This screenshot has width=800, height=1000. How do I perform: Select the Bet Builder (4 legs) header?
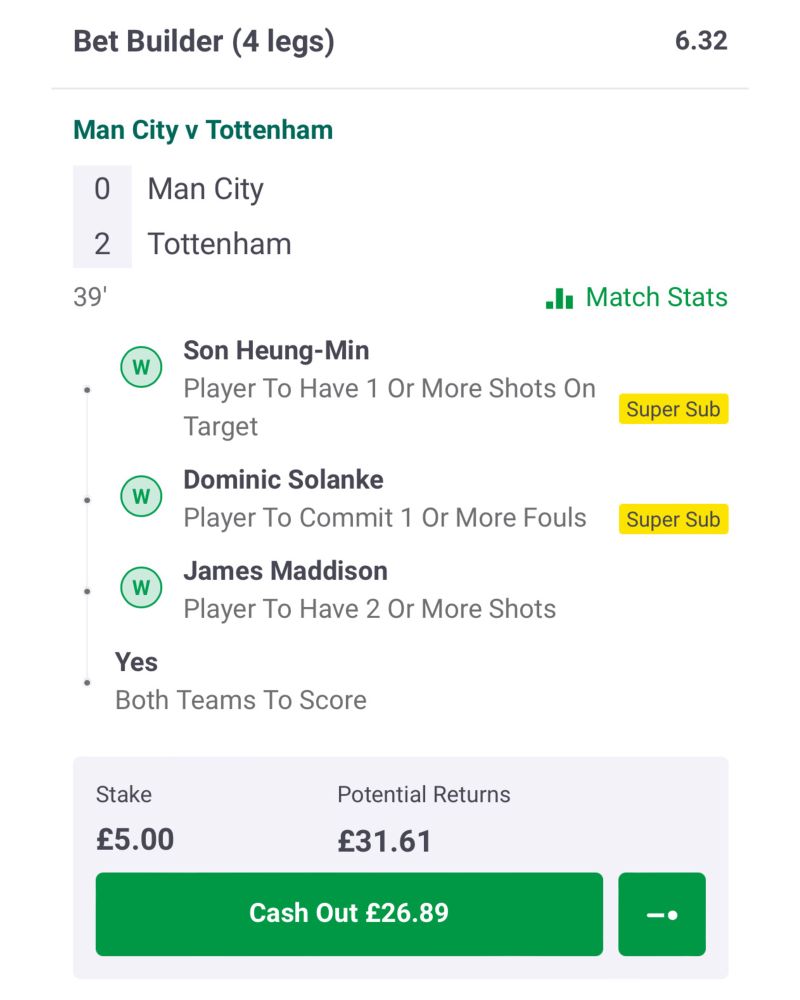click(204, 41)
